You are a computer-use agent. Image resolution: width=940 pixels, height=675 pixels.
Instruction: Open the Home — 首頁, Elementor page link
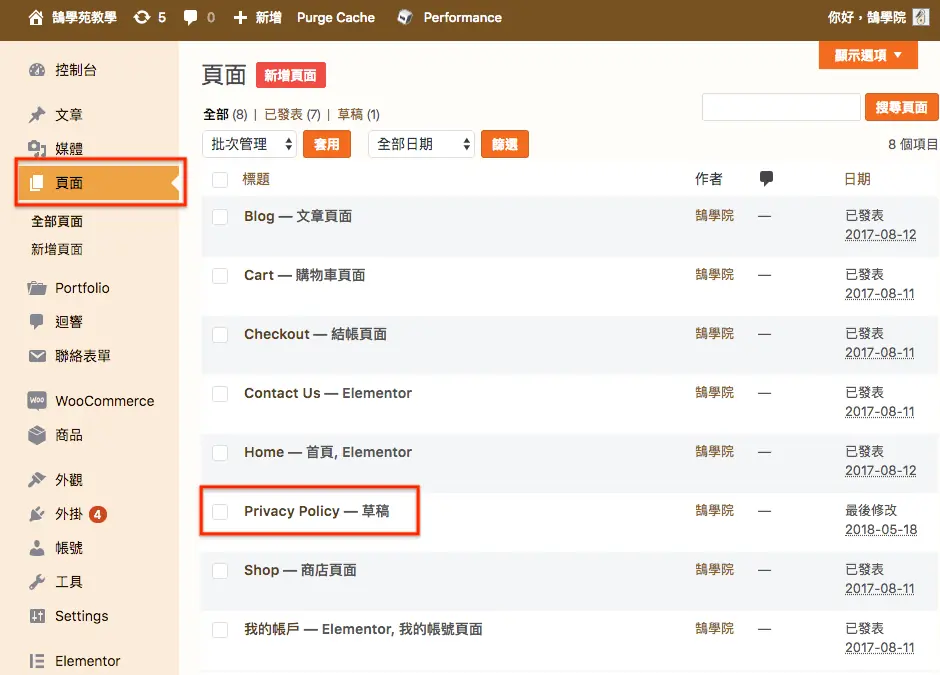tap(328, 452)
